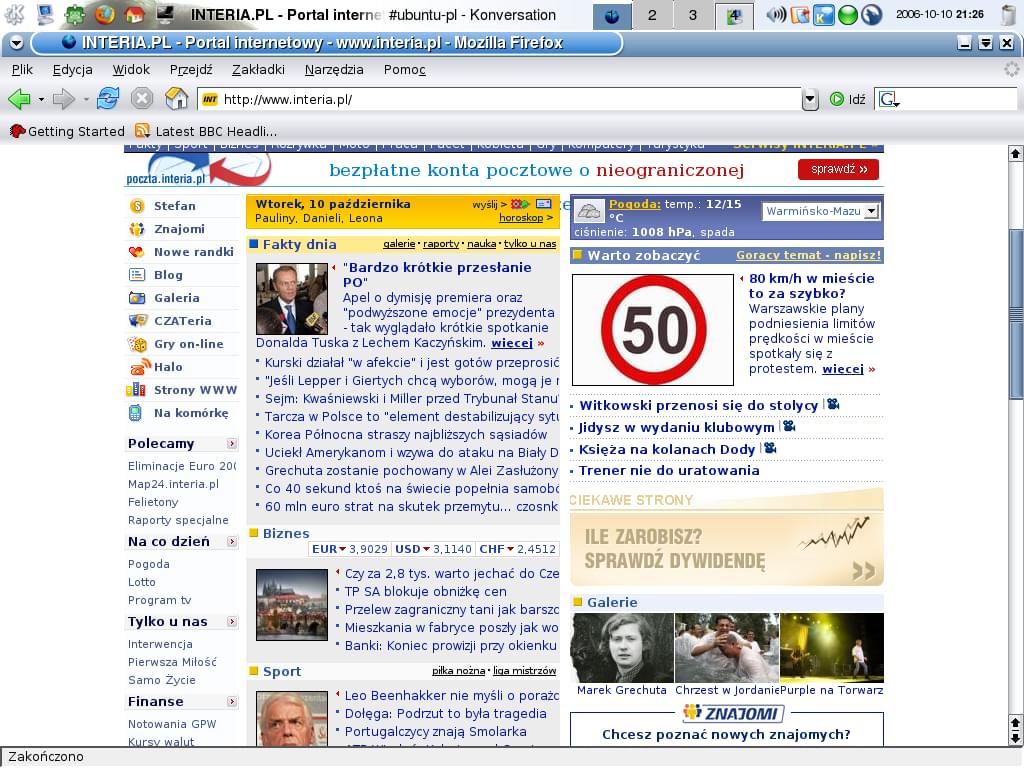Open the KDE menu gear icon

(x=14, y=14)
